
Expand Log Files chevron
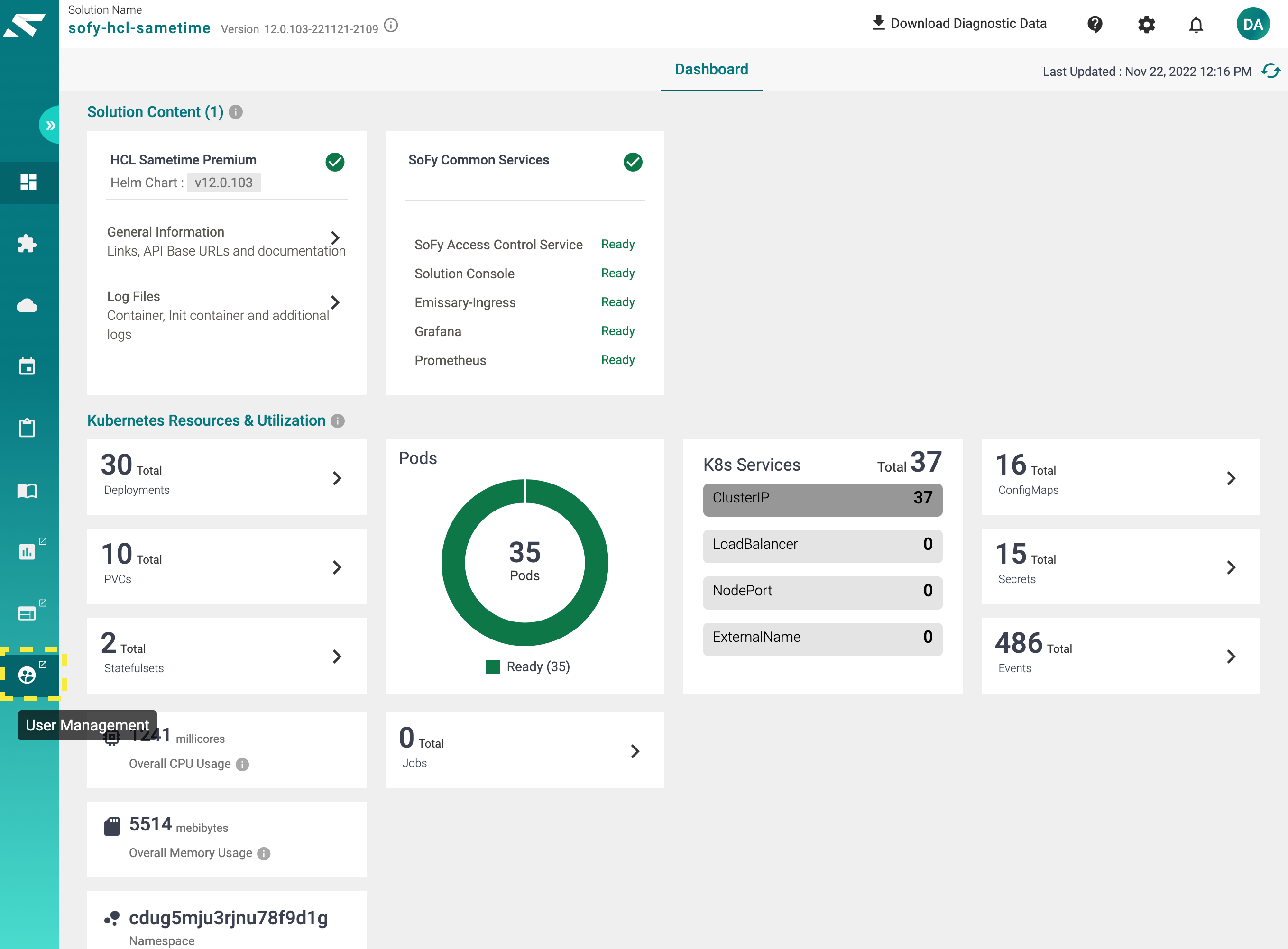pos(335,302)
